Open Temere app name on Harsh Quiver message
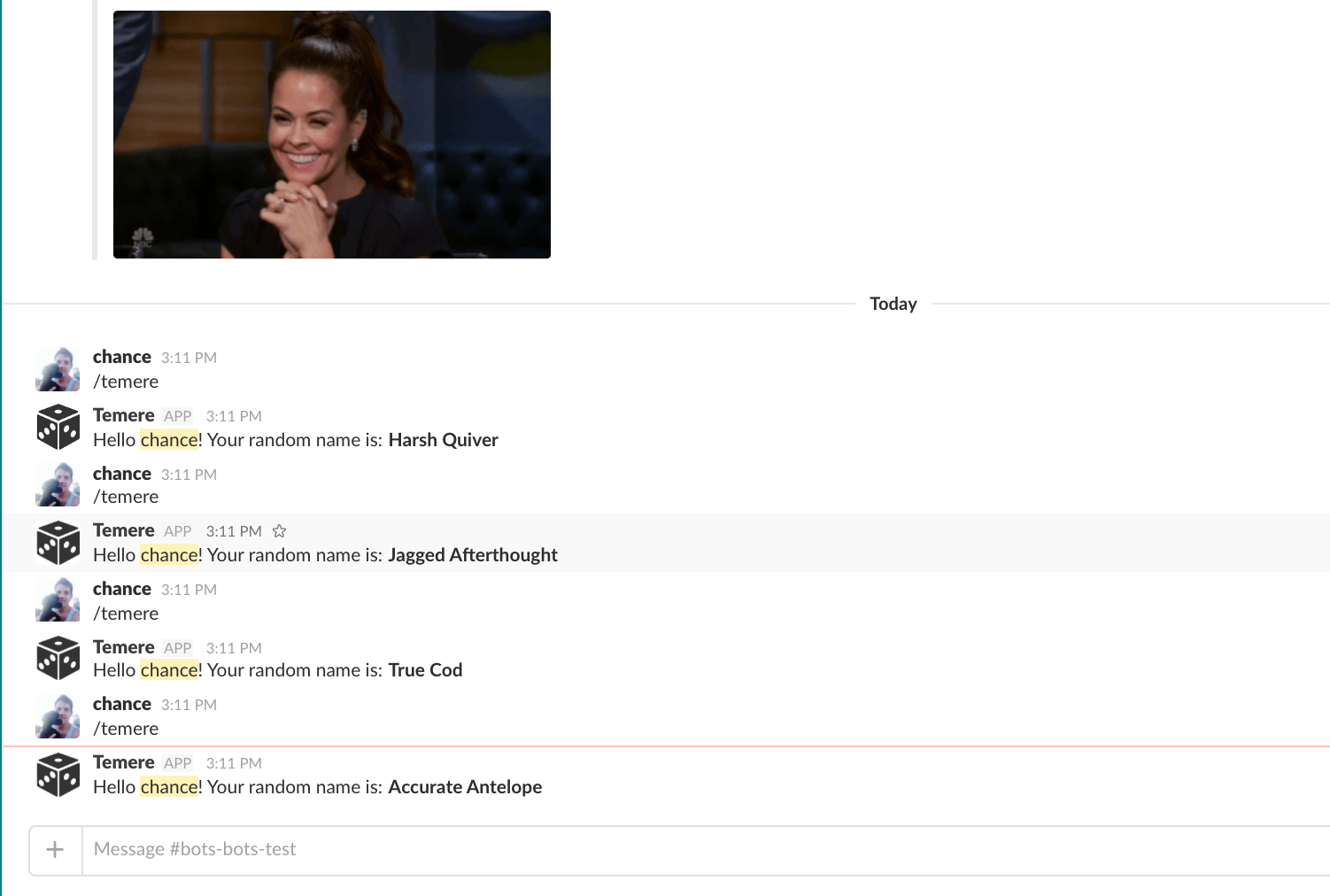Screen dimensions: 1330x896 click(124, 415)
